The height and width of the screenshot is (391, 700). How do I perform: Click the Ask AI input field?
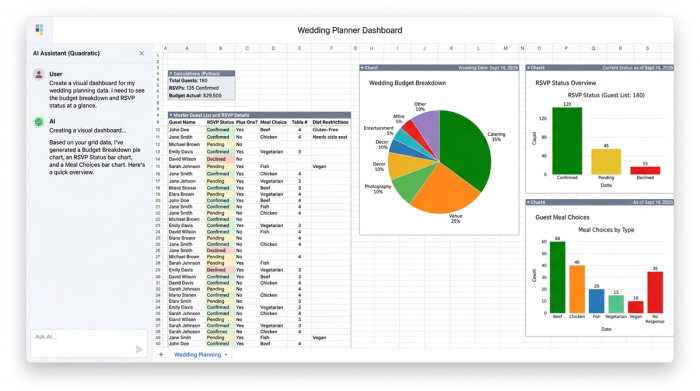point(89,343)
